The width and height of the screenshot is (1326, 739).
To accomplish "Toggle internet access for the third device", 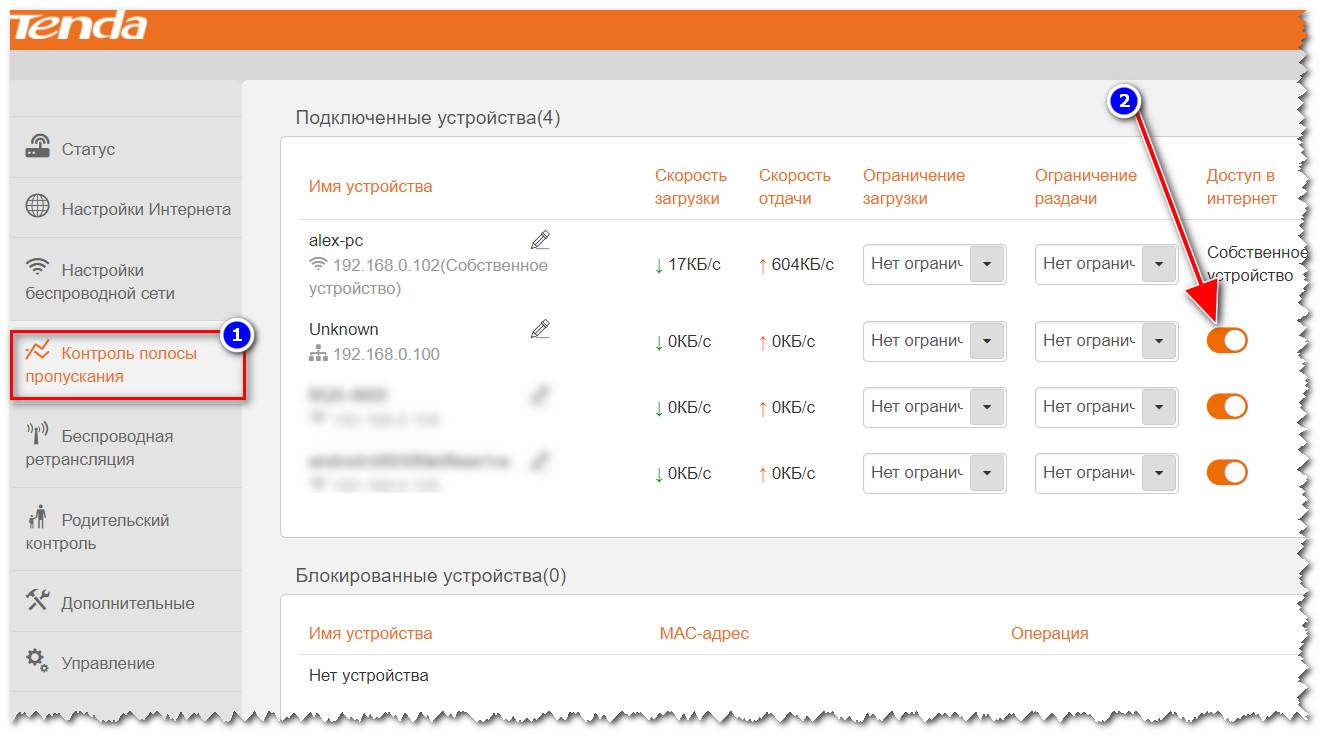I will 1227,406.
